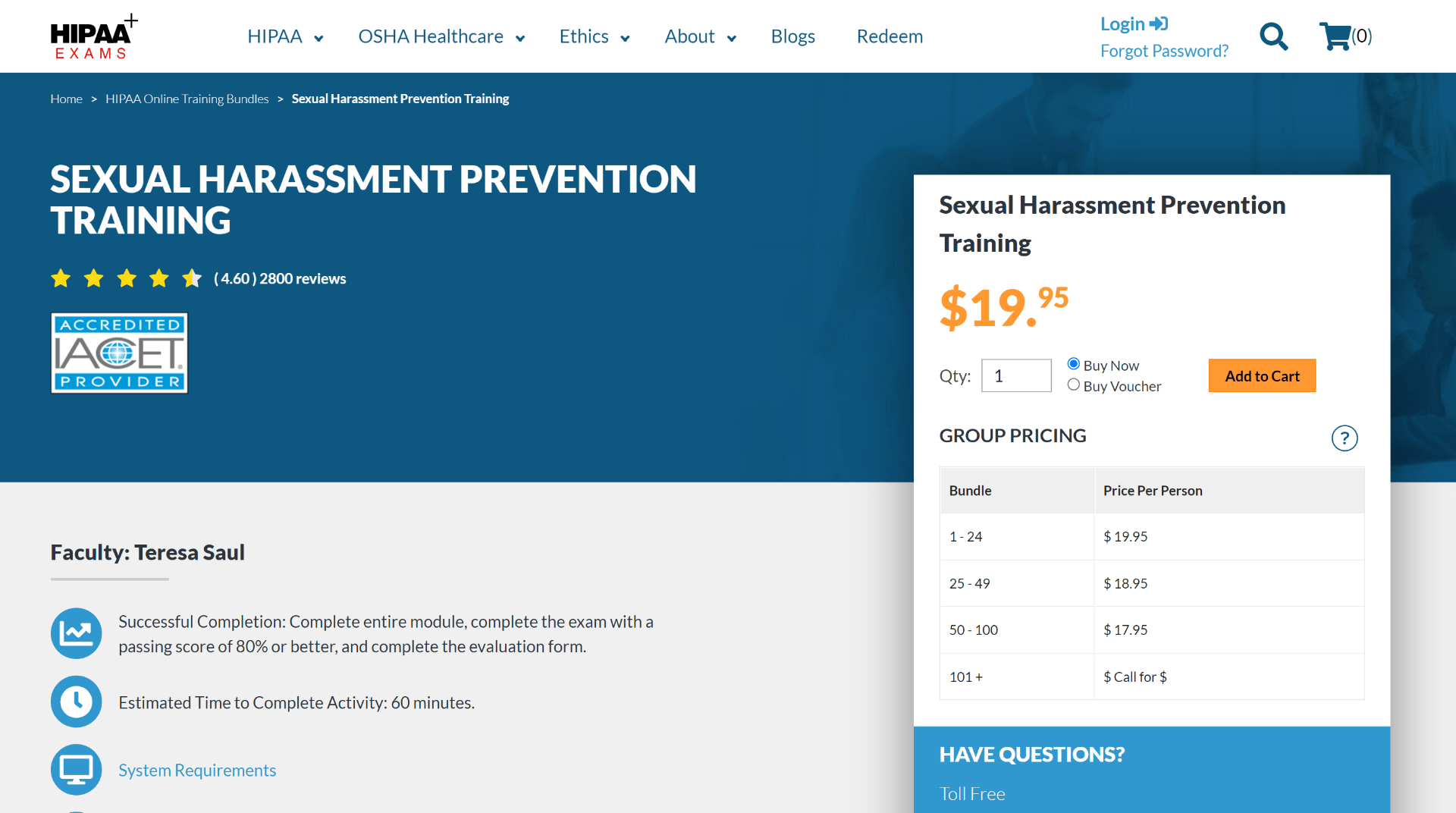Open the Blogs page
The width and height of the screenshot is (1456, 813).
pos(792,36)
